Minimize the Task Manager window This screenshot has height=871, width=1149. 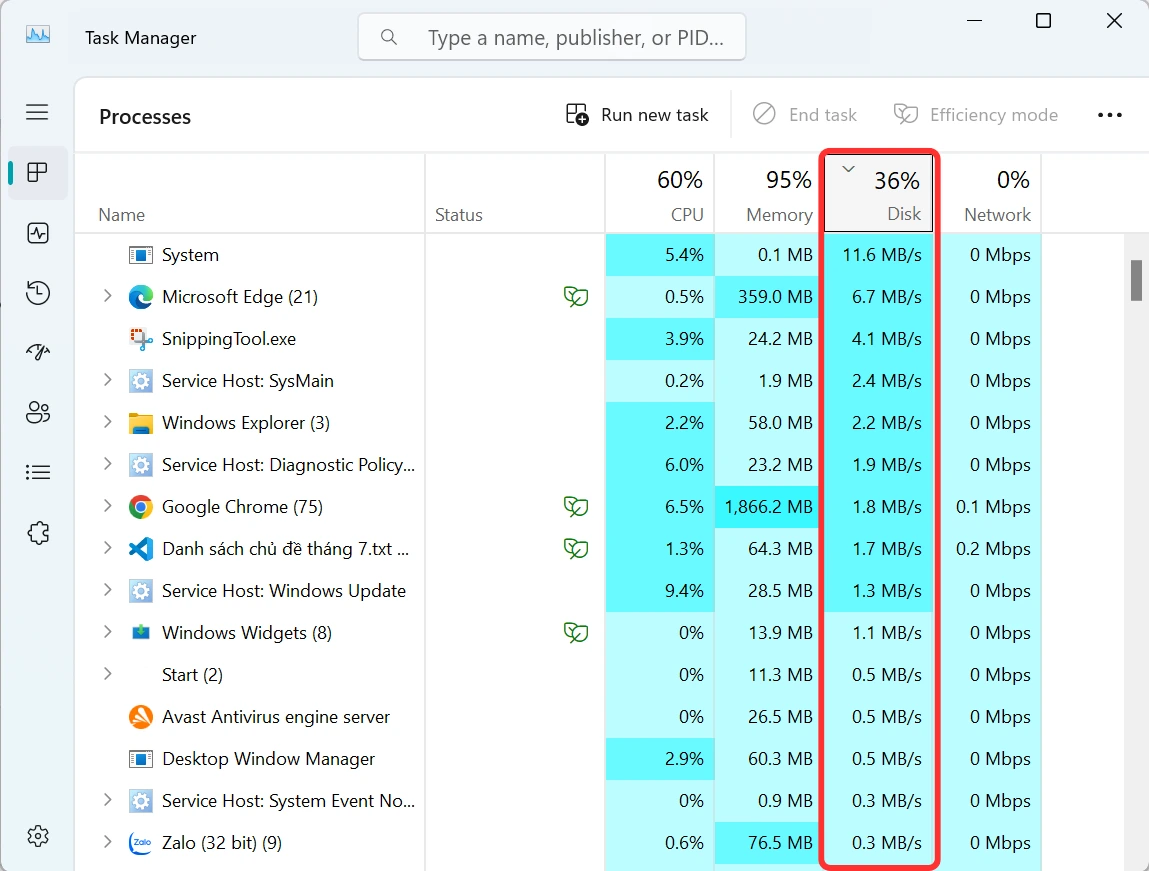[x=974, y=21]
